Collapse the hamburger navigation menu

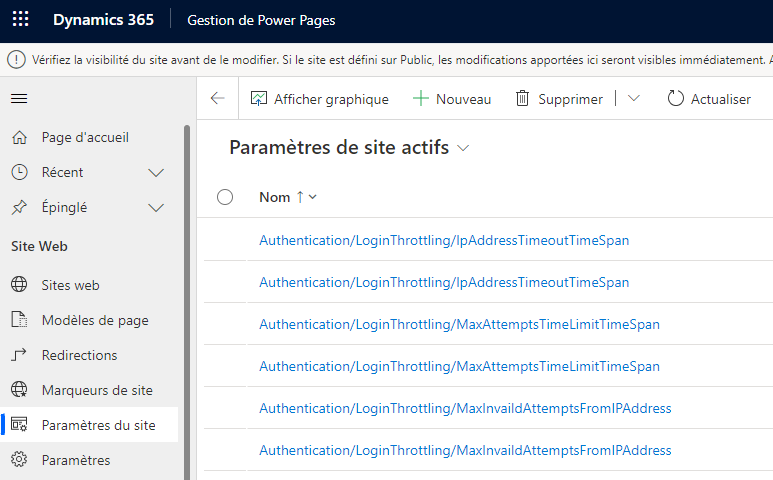pos(19,99)
